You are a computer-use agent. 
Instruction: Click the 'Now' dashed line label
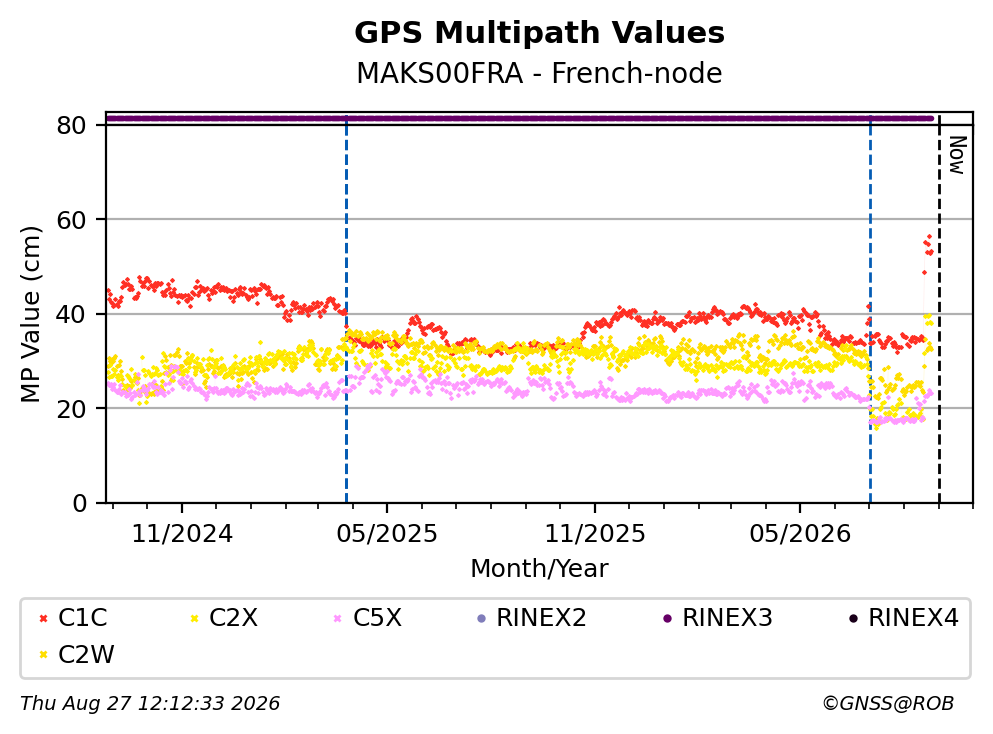pos(958,156)
